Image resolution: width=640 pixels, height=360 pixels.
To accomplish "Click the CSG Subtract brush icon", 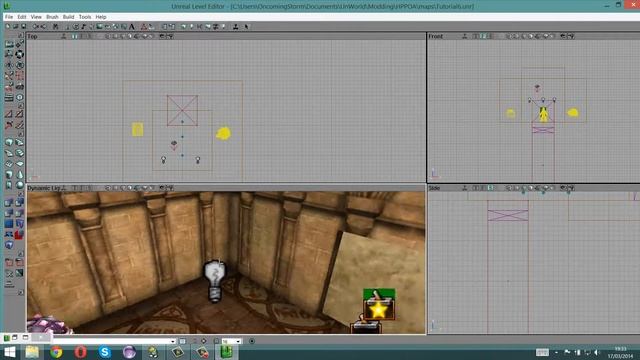I will [19, 202].
